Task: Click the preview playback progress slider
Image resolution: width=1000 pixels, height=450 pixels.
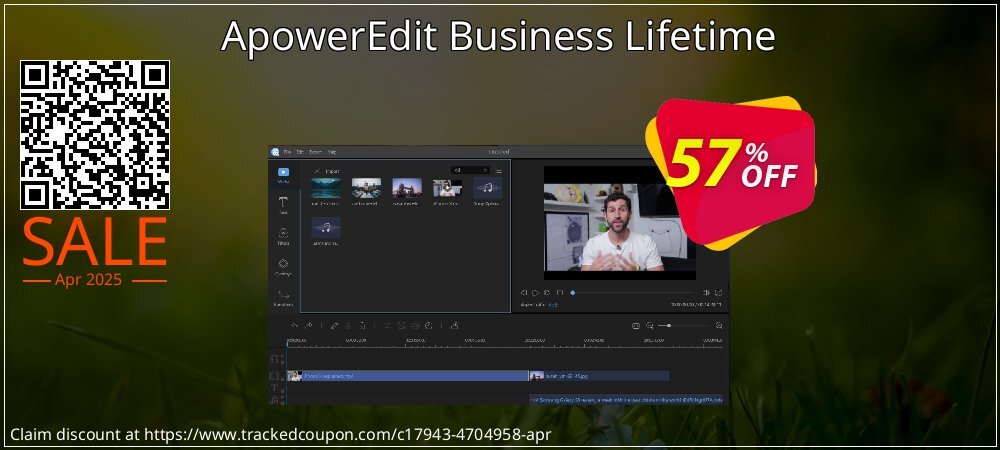Action: 633,293
